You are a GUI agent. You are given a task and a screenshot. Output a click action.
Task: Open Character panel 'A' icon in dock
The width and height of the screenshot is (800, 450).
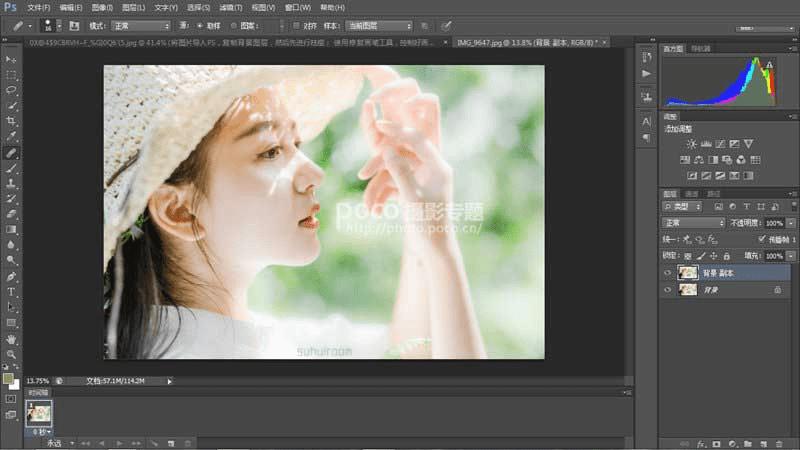tap(646, 121)
